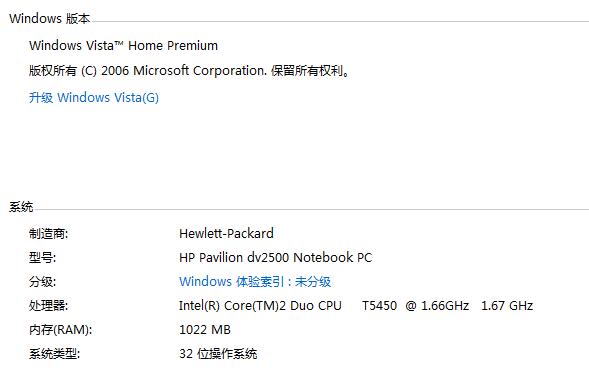Click the 系统 section heading
The width and height of the screenshot is (589, 380).
click(21, 207)
